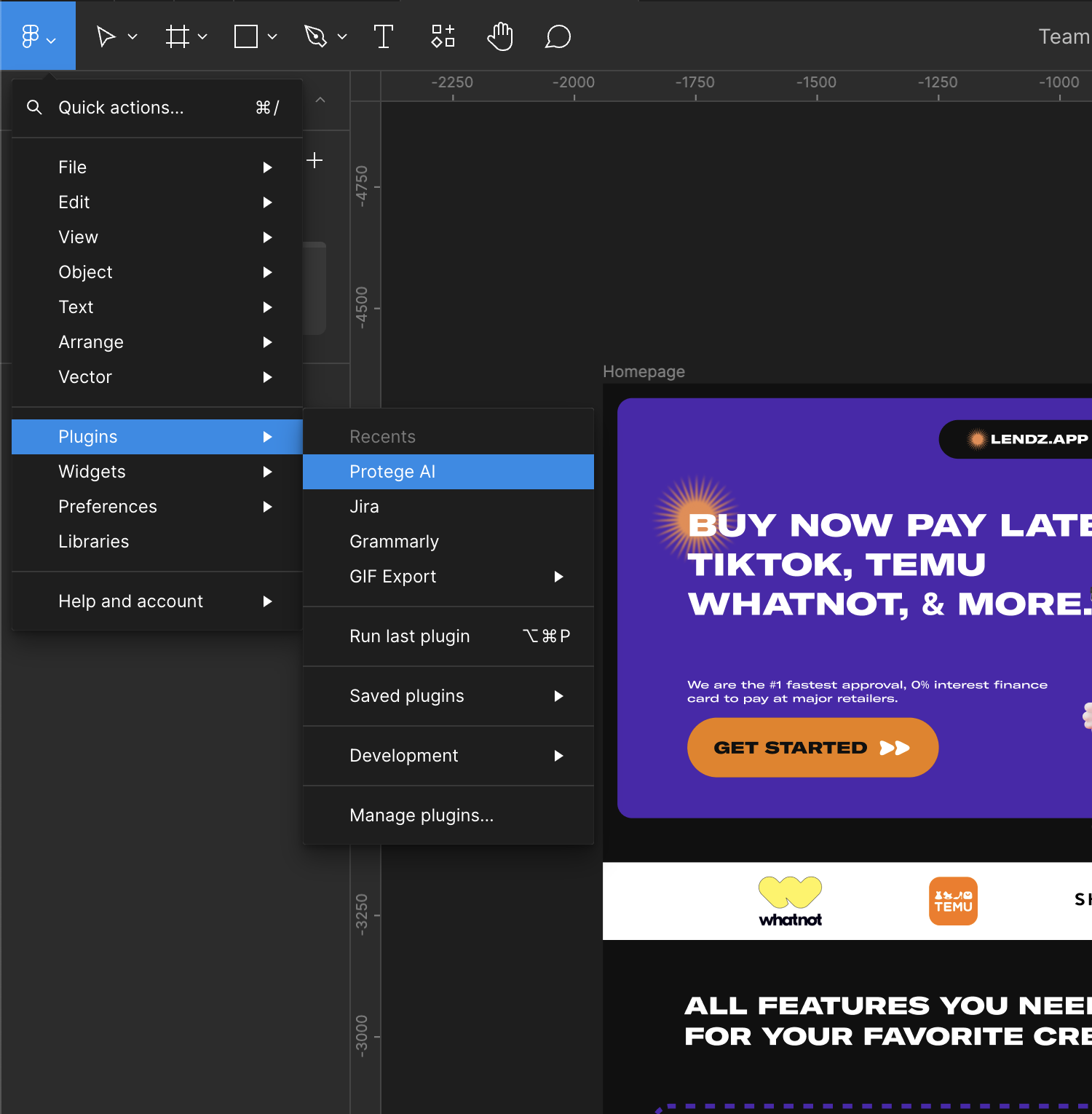
Task: Click the Figma main menu logo
Action: click(x=31, y=36)
